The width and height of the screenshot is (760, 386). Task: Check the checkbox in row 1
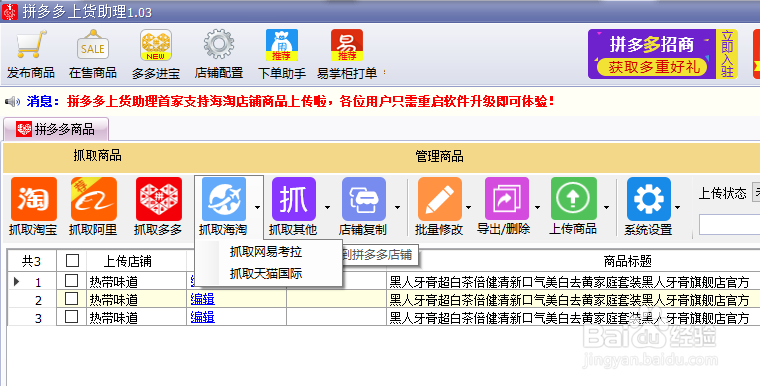tap(72, 281)
